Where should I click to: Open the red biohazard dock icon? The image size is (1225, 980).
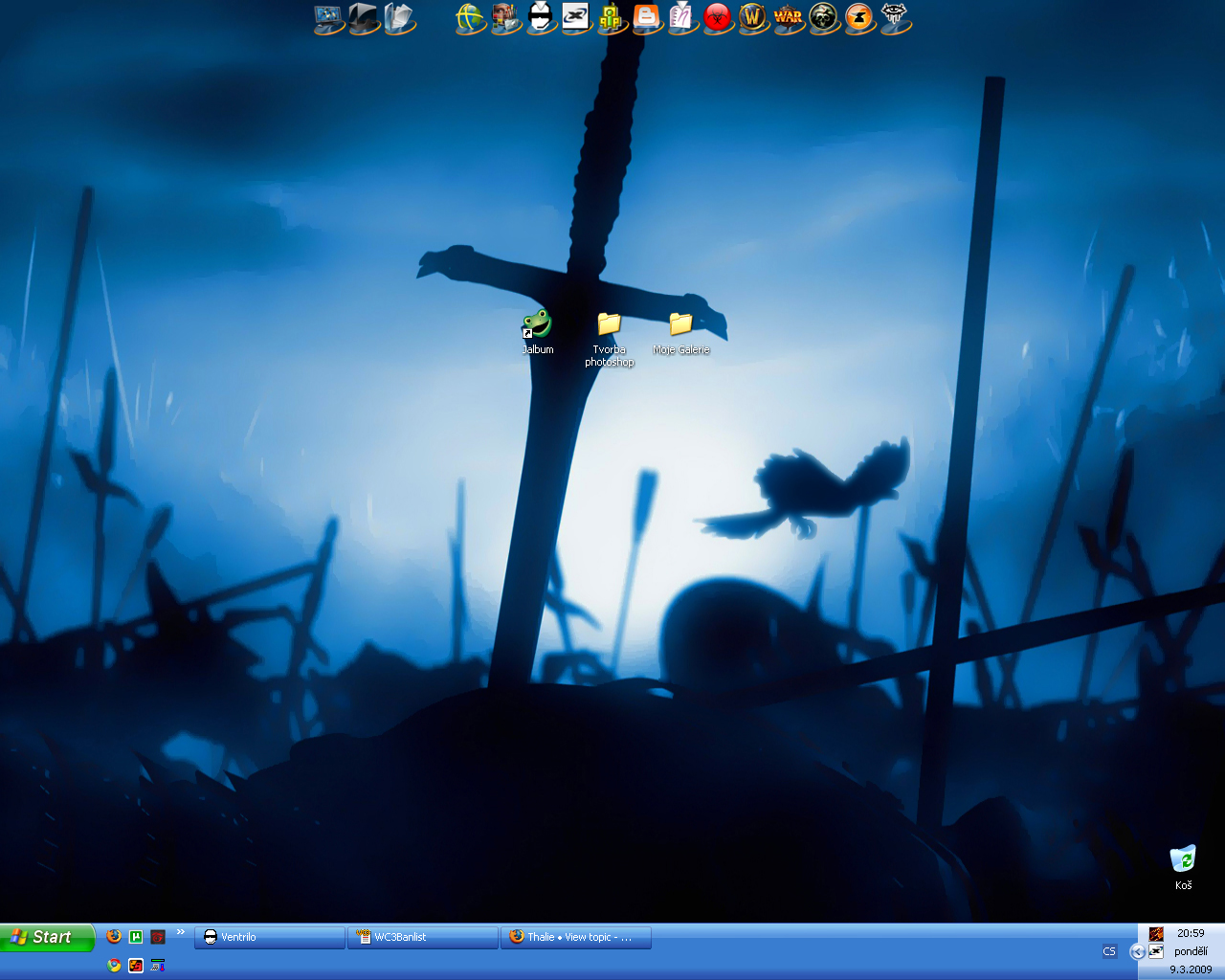[x=717, y=17]
